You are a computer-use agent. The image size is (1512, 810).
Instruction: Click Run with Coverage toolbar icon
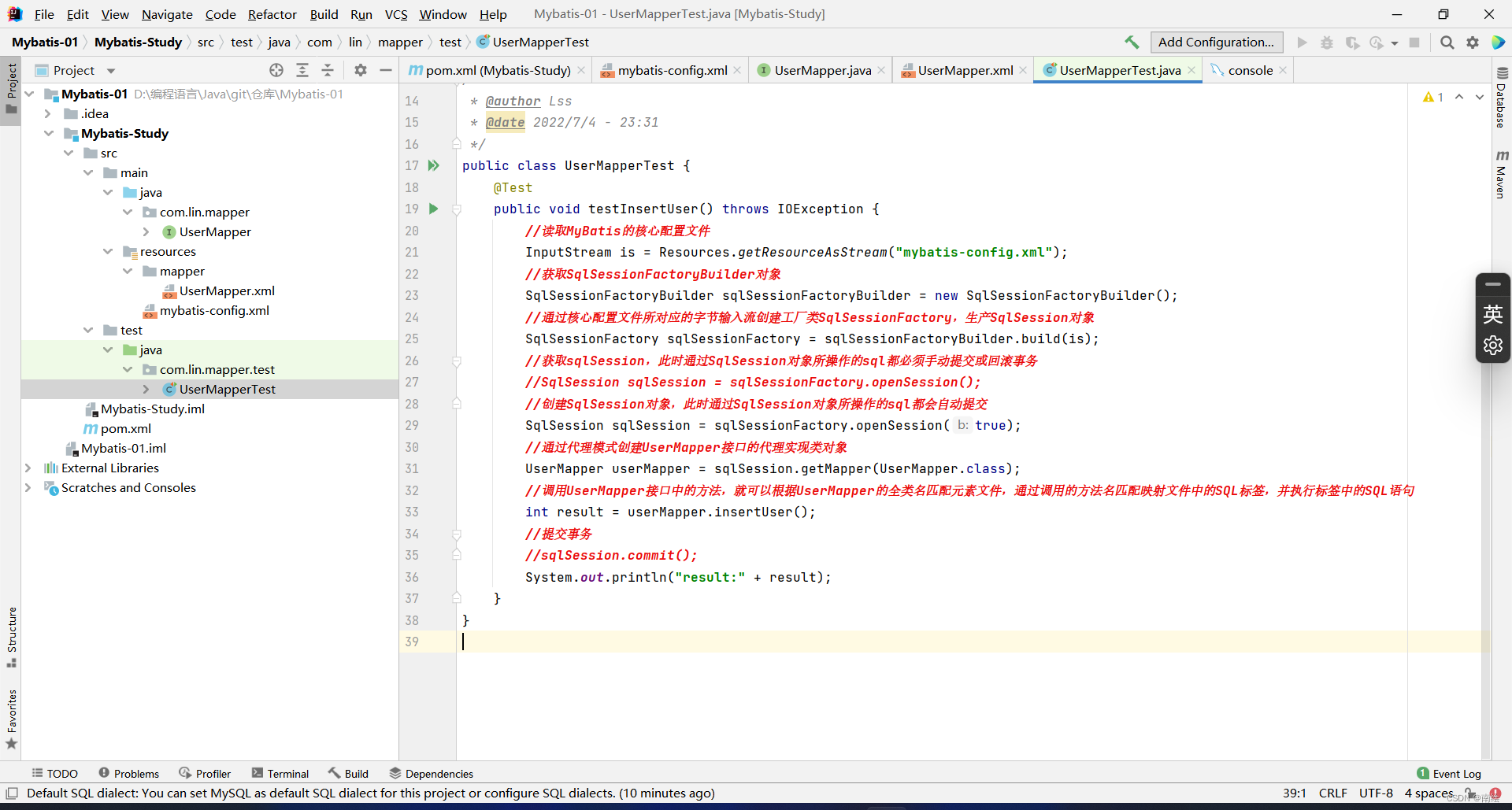(1352, 43)
